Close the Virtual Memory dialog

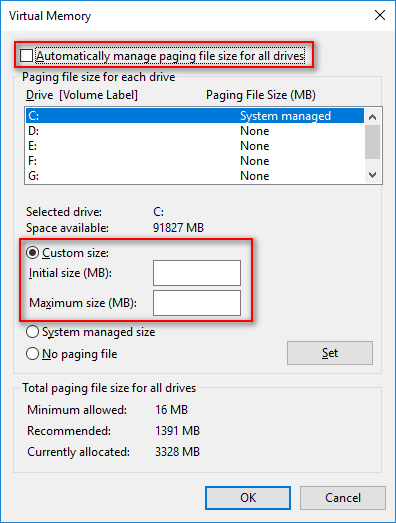[x=380, y=15]
